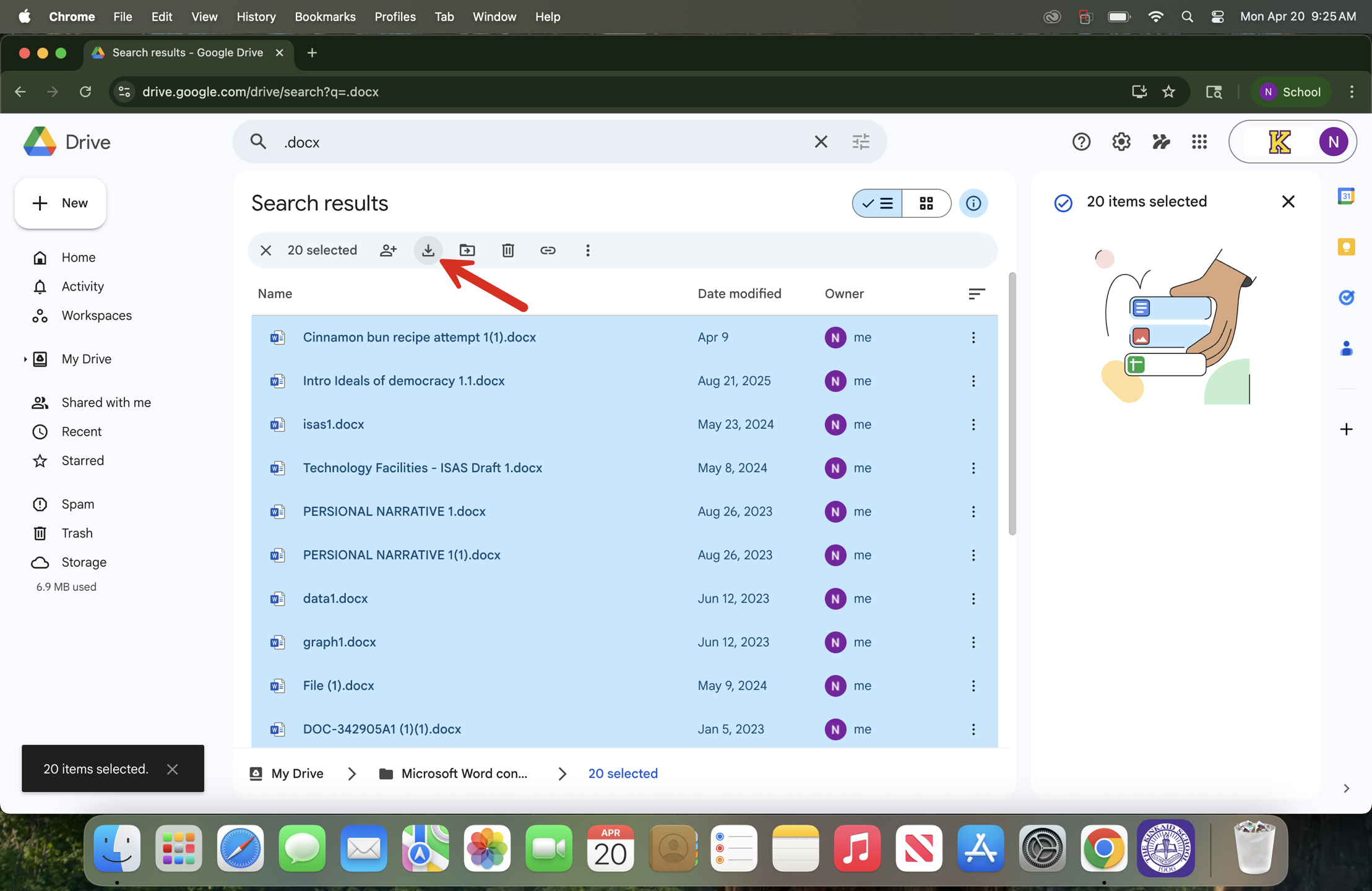Click the New button
This screenshot has width=1372, height=891.
point(60,203)
